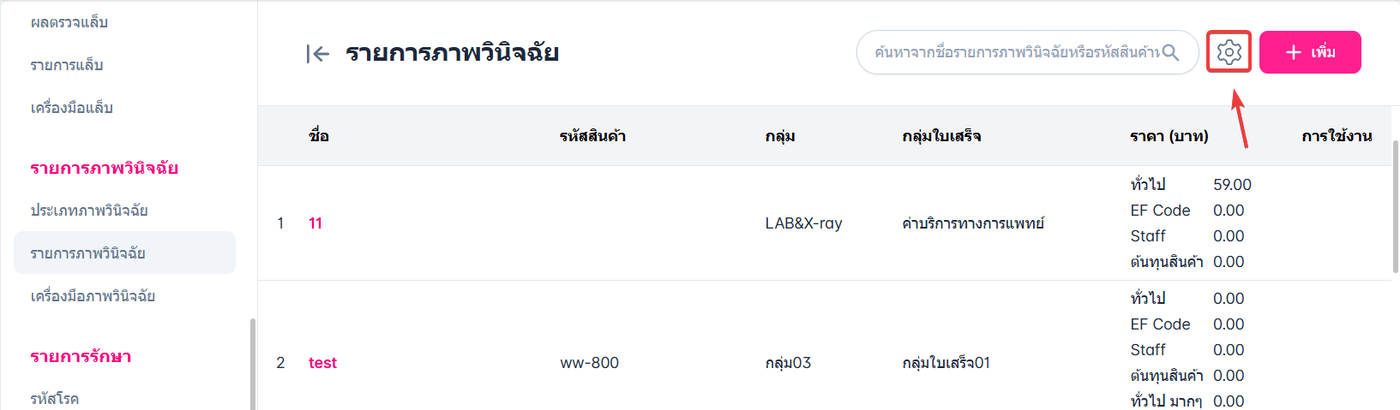Screen dimensions: 1400x410
Task: Click the collapse sidebar arrow icon
Action: [x=318, y=54]
